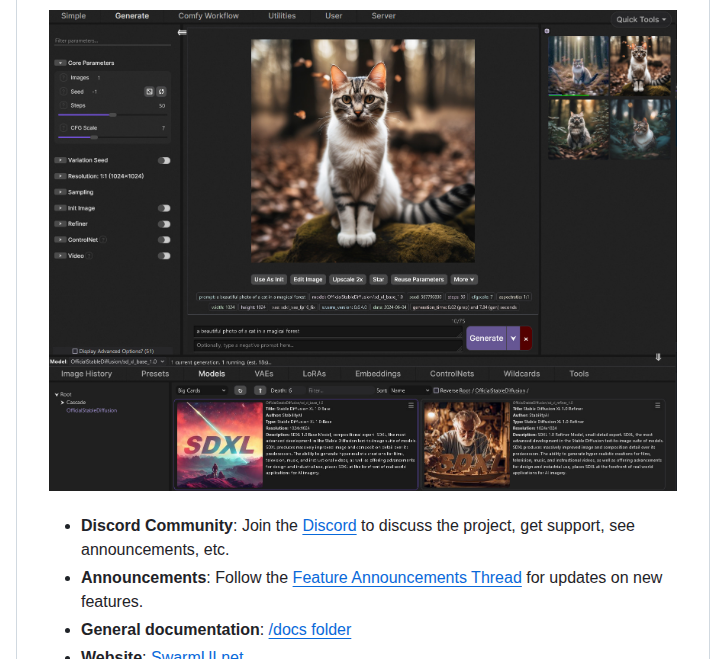Open the Big Cards view dropdown

(x=201, y=390)
